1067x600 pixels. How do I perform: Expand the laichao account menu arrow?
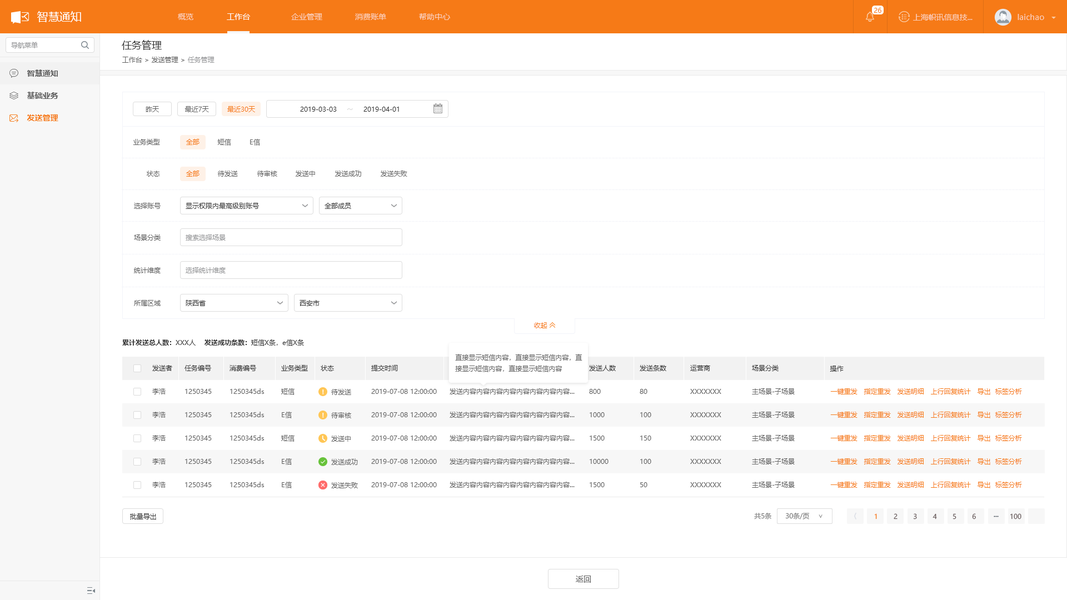pyautogui.click(x=1053, y=18)
